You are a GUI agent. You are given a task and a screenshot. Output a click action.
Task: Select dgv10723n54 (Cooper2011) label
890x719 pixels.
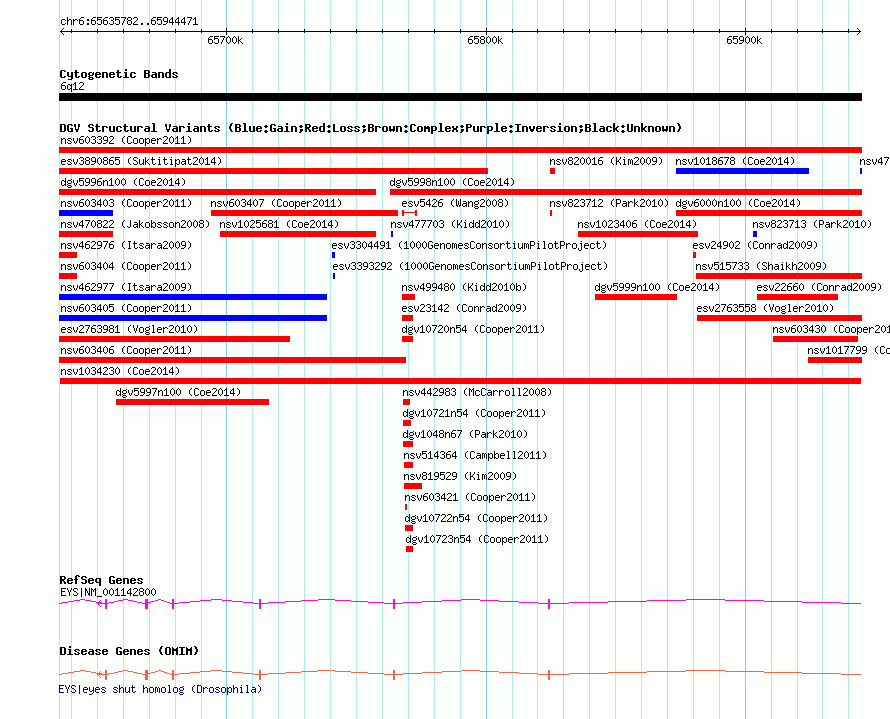pos(477,539)
